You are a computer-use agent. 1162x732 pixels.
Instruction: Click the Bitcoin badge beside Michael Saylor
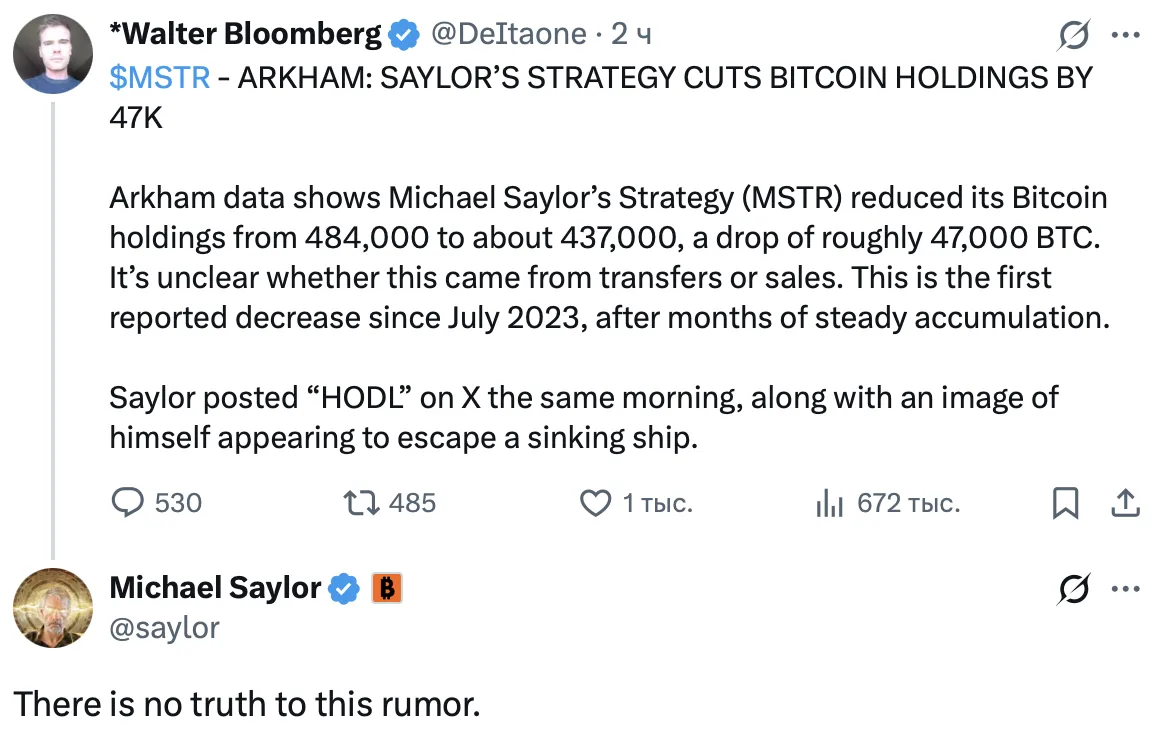click(x=387, y=589)
